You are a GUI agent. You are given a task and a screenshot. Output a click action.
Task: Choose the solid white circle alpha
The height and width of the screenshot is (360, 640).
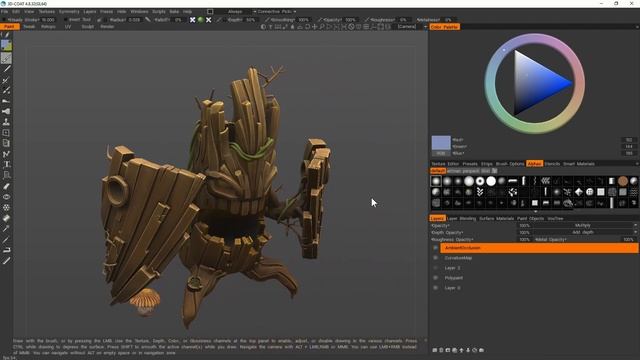point(491,181)
